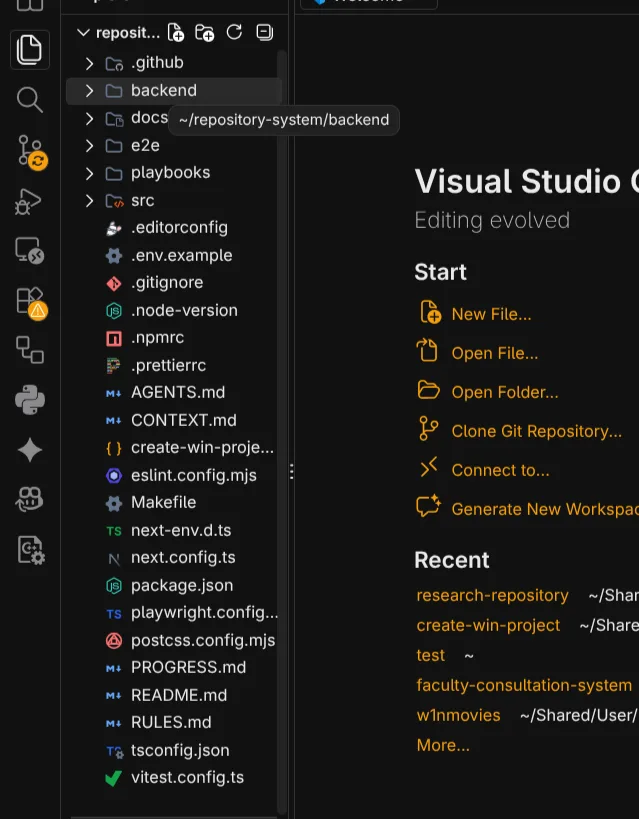
Task: Open recent project faculty-consultation-system
Action: 524,685
